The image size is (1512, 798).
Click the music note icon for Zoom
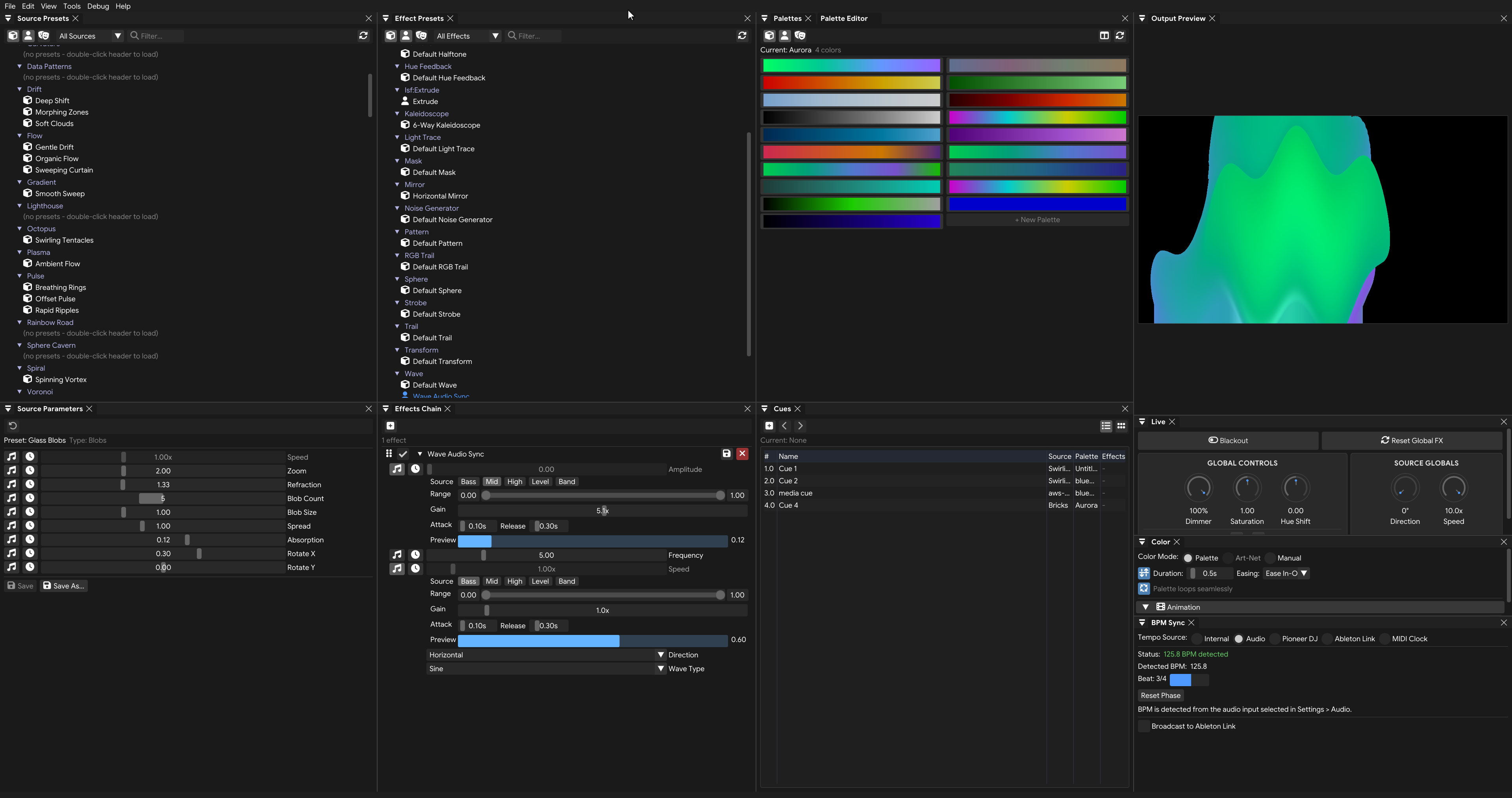pos(12,470)
